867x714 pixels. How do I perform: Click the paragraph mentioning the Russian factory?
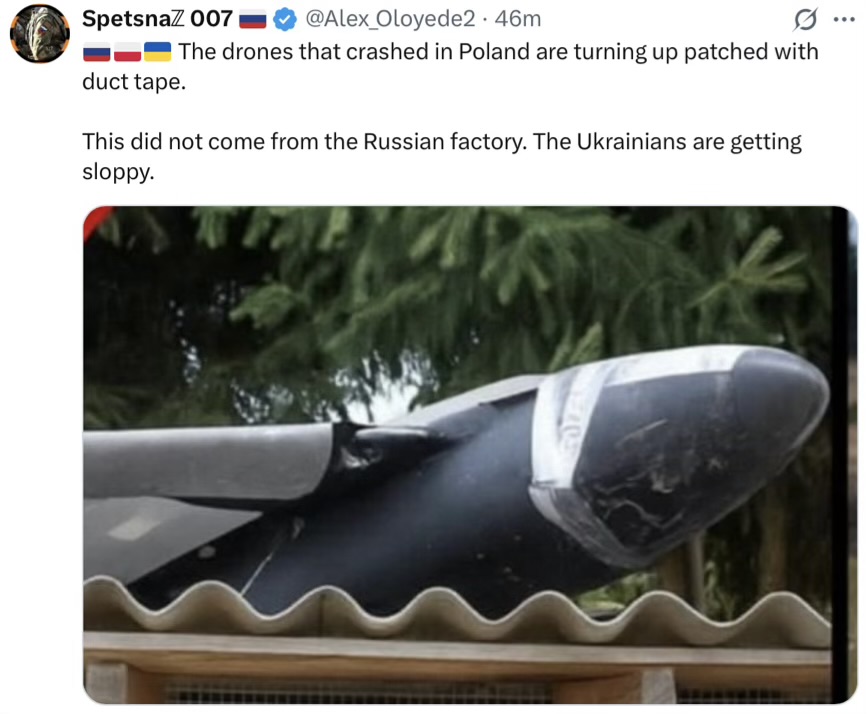pyautogui.click(x=442, y=157)
